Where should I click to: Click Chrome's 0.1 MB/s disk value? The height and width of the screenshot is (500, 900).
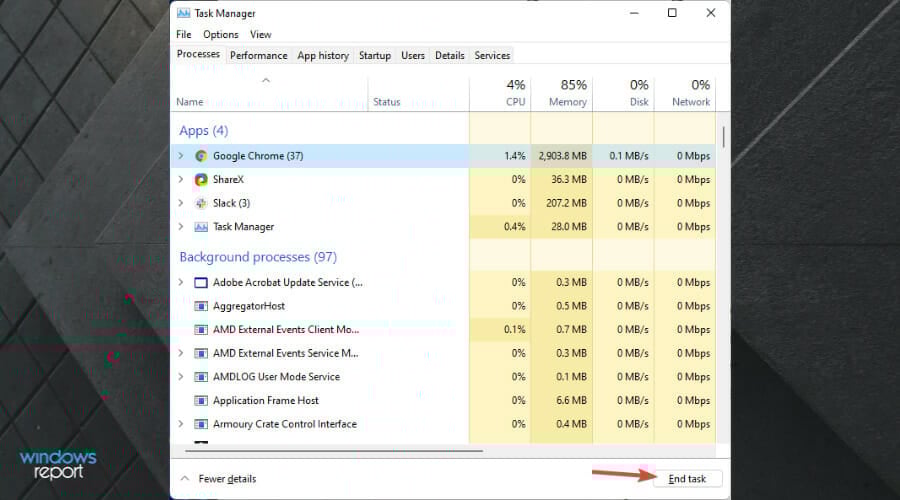(629, 156)
